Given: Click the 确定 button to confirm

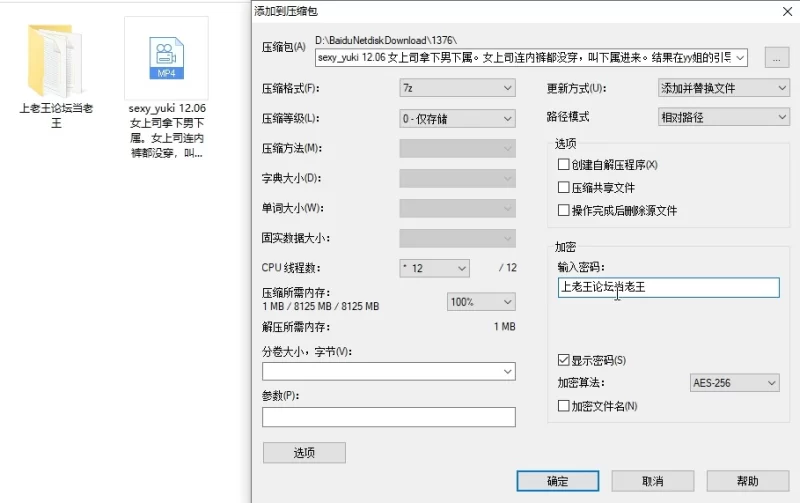Looking at the screenshot, I should pos(557,481).
